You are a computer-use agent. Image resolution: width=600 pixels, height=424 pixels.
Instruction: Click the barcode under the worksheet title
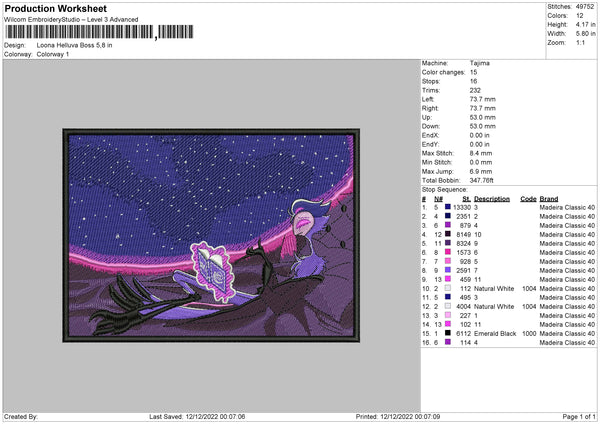(x=99, y=32)
